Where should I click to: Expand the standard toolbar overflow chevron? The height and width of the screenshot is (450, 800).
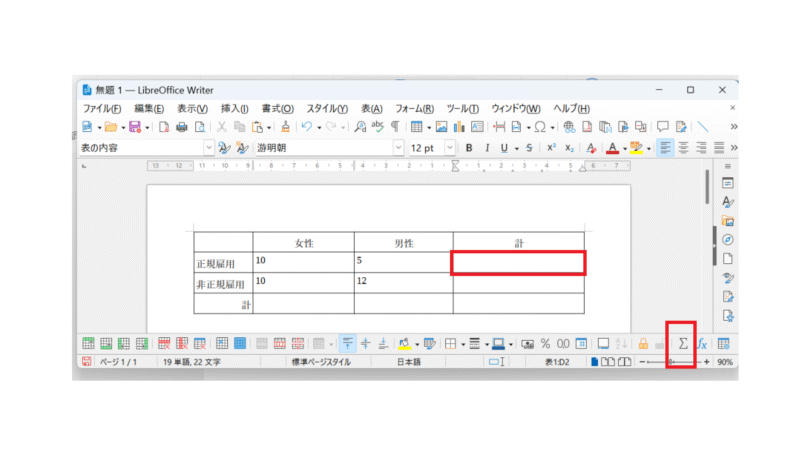(x=734, y=127)
